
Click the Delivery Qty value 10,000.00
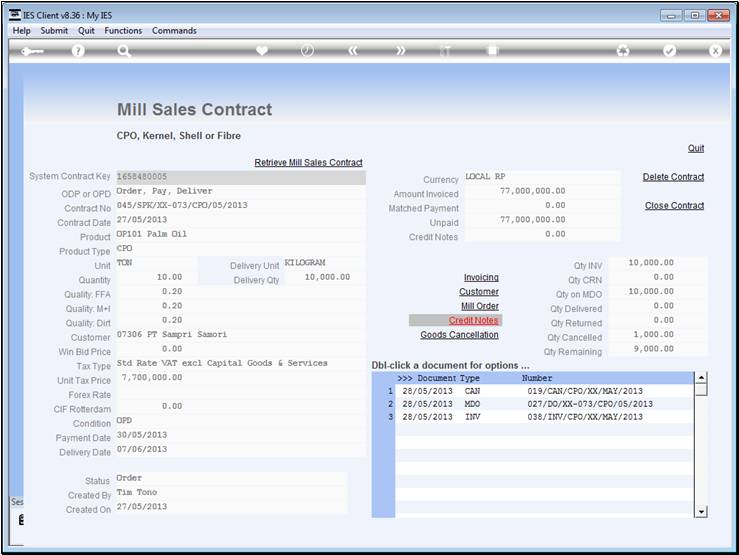327,277
